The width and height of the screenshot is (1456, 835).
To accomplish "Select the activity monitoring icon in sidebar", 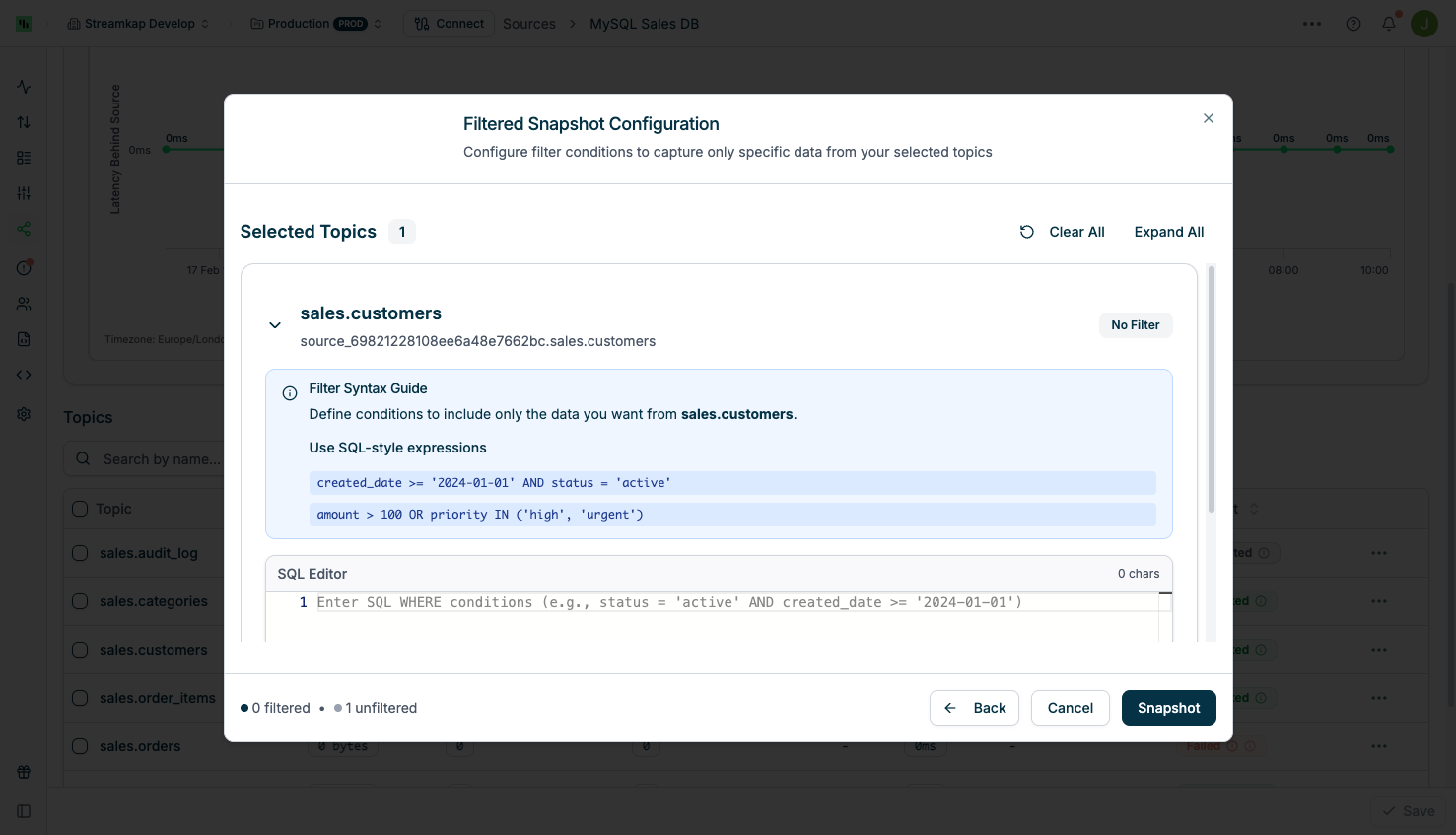I will click(x=24, y=87).
